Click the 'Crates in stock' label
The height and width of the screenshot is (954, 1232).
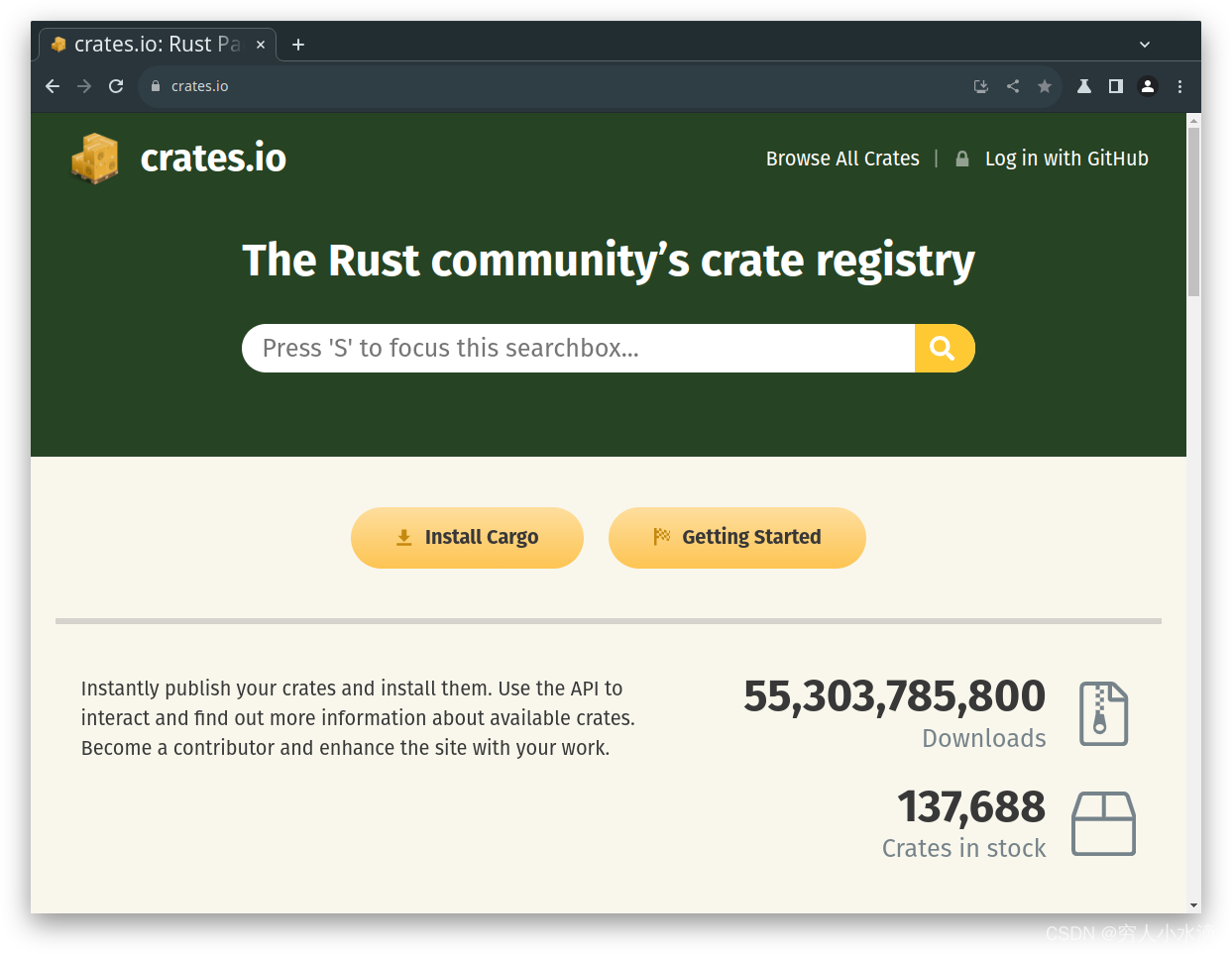coord(964,849)
